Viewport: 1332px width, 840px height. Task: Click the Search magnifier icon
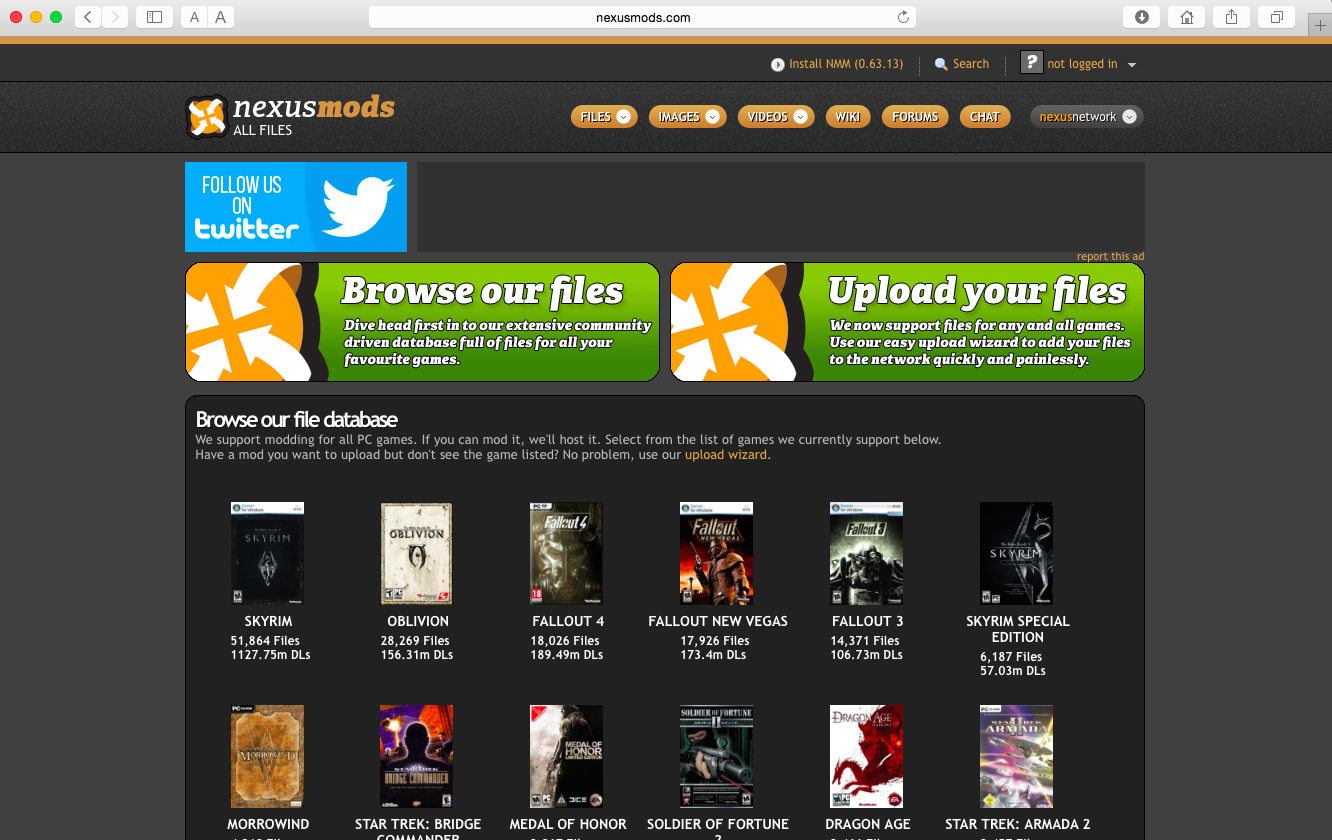coord(941,64)
